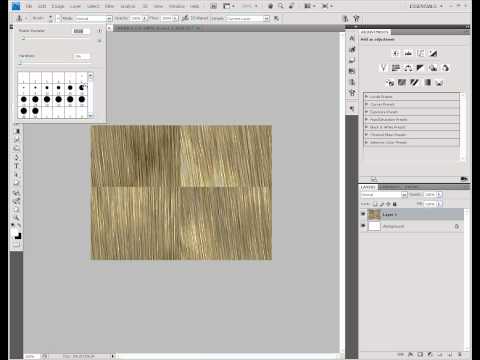Add a Curves adjustment

coord(420,53)
